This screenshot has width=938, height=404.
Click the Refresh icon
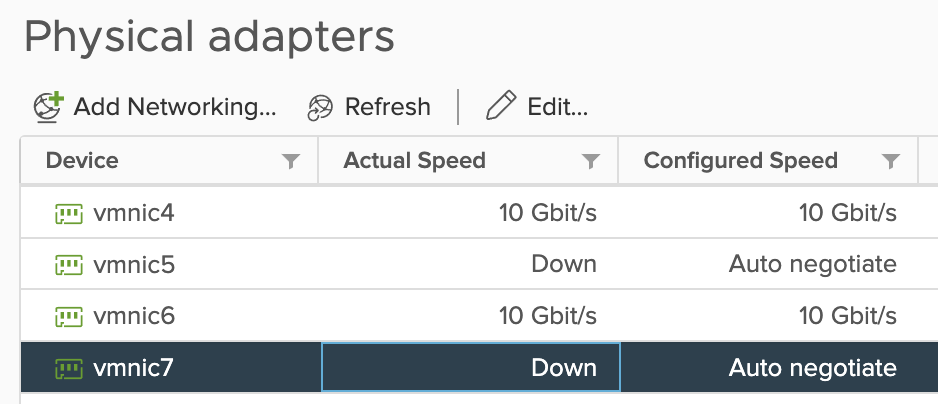point(319,107)
